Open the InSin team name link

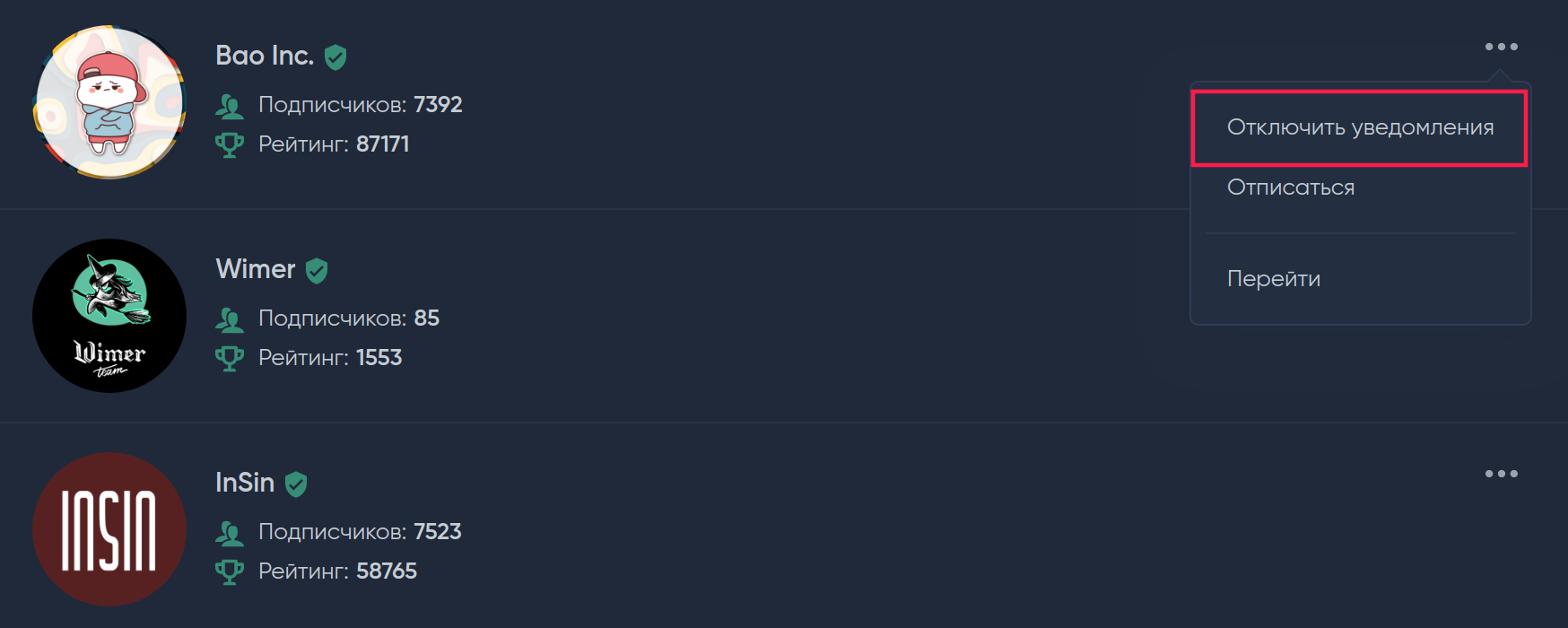pyautogui.click(x=245, y=483)
